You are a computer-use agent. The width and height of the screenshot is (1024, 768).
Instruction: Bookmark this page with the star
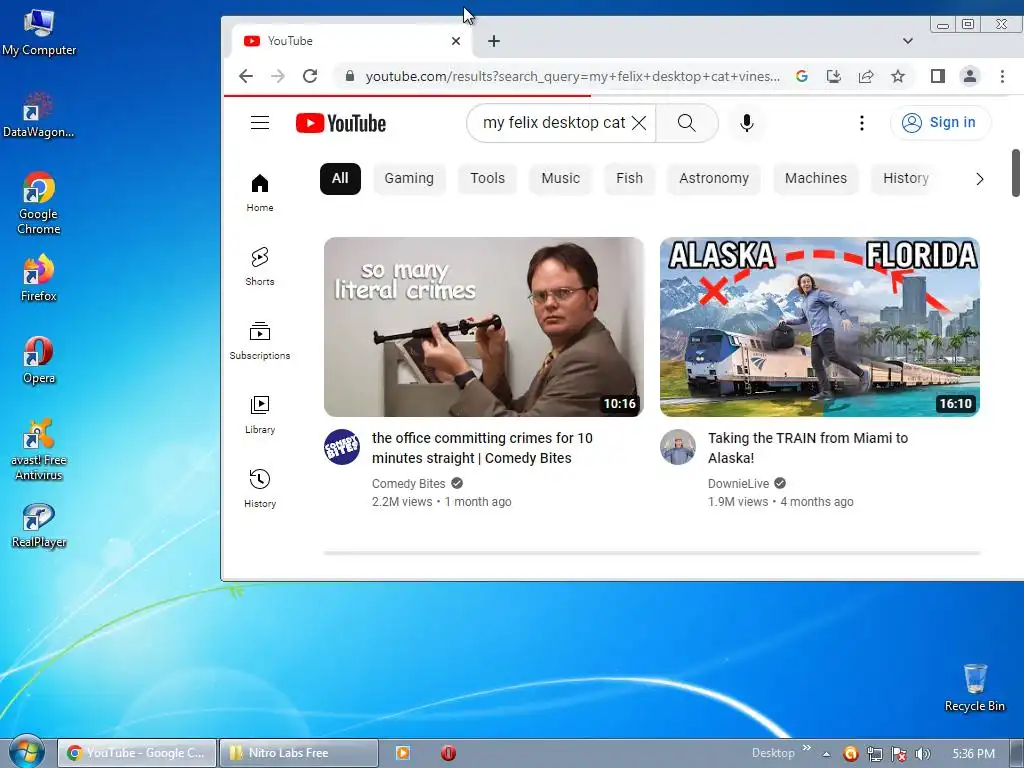click(x=898, y=76)
